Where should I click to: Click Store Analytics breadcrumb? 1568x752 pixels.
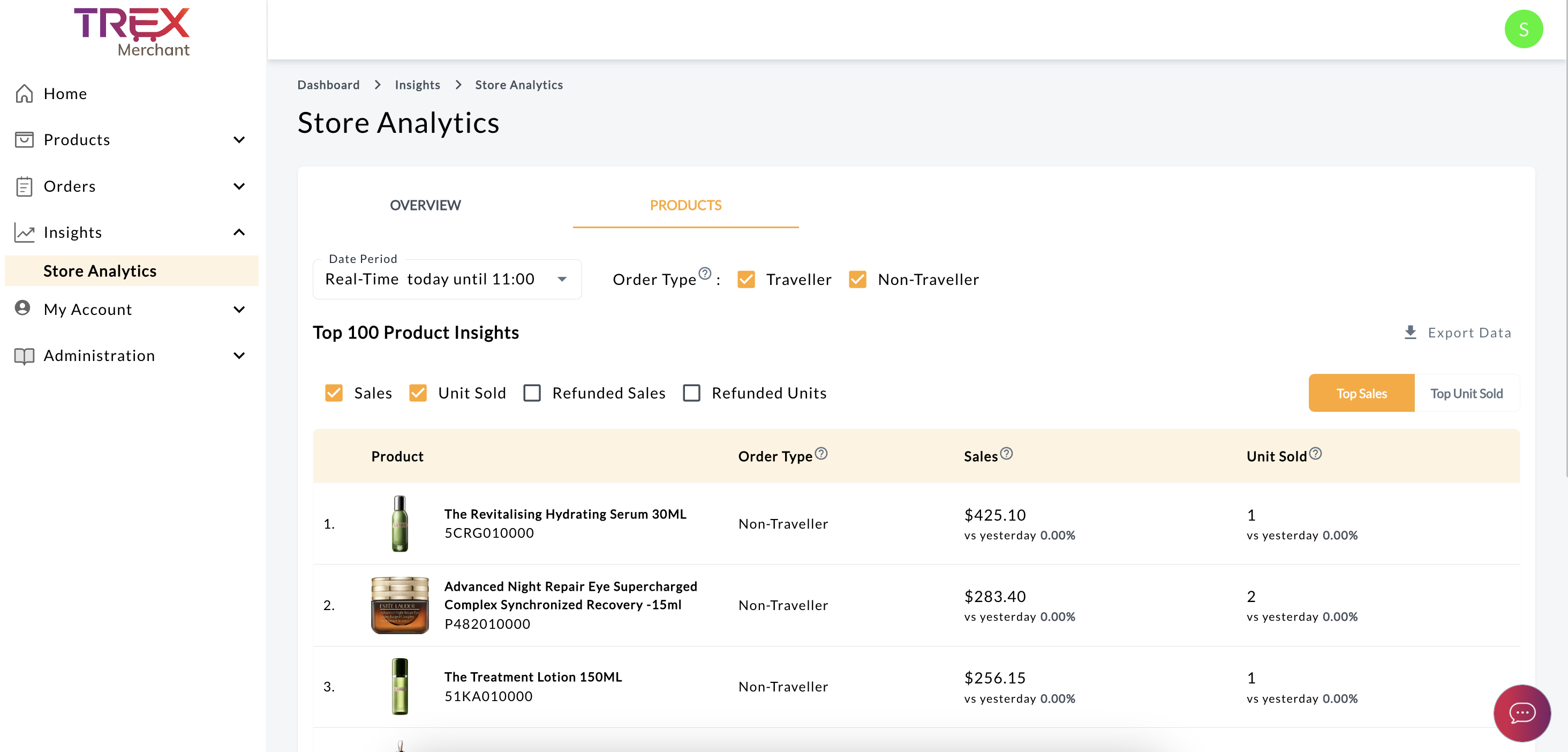tap(518, 85)
